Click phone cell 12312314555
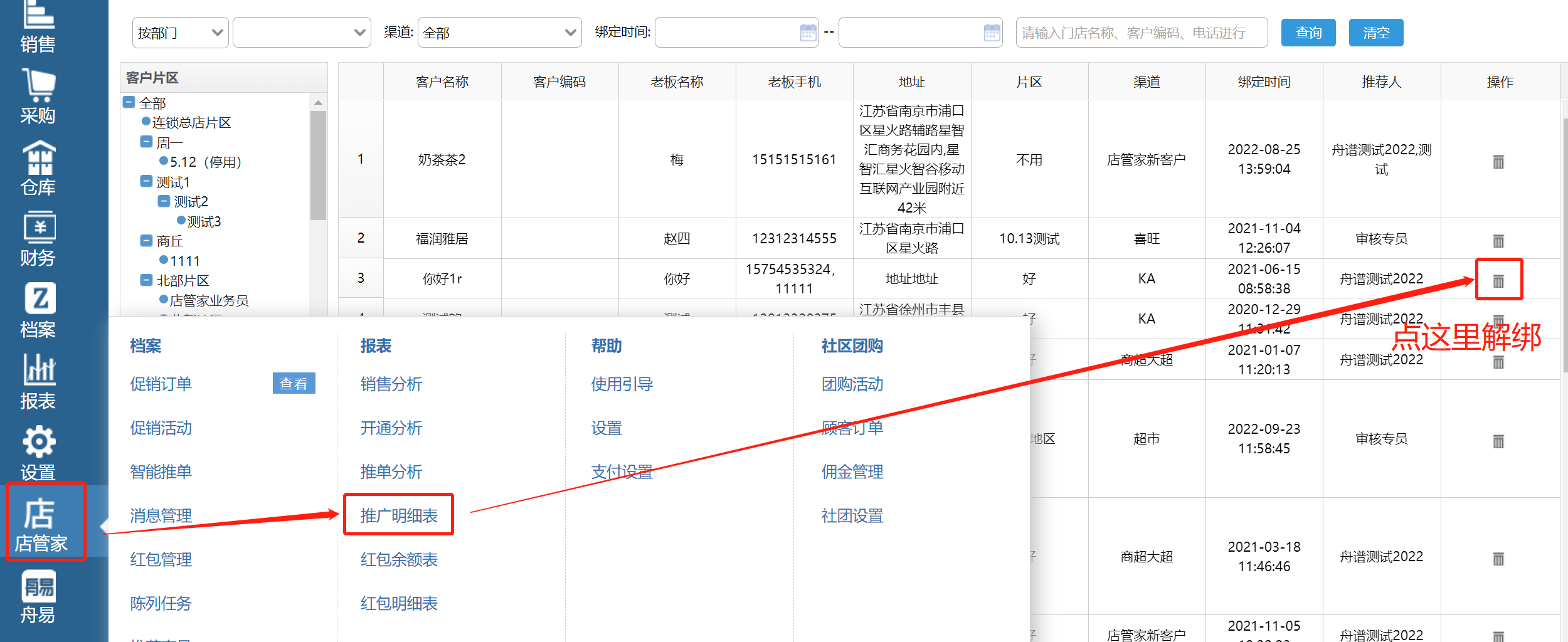Screen dimensions: 1568x642 (x=794, y=238)
